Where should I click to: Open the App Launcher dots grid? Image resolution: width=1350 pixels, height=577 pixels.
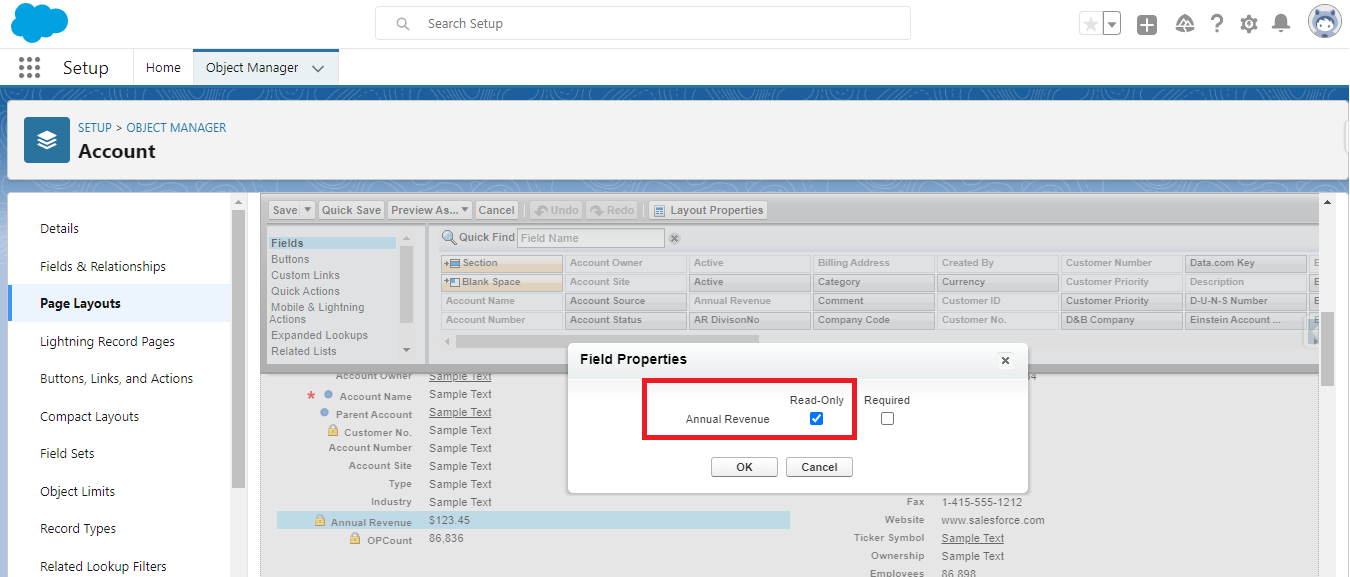(29, 68)
